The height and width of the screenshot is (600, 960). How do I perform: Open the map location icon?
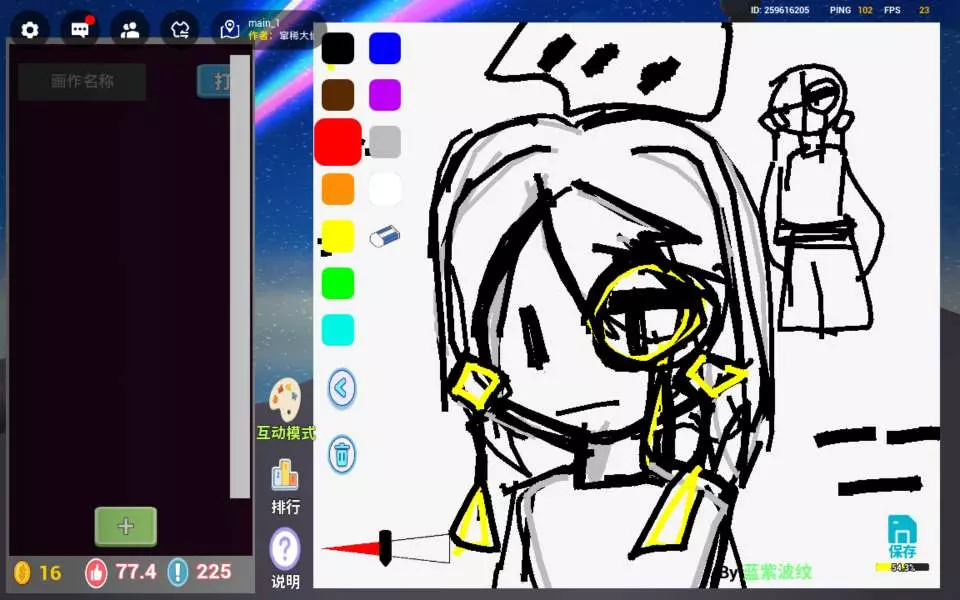[x=230, y=29]
